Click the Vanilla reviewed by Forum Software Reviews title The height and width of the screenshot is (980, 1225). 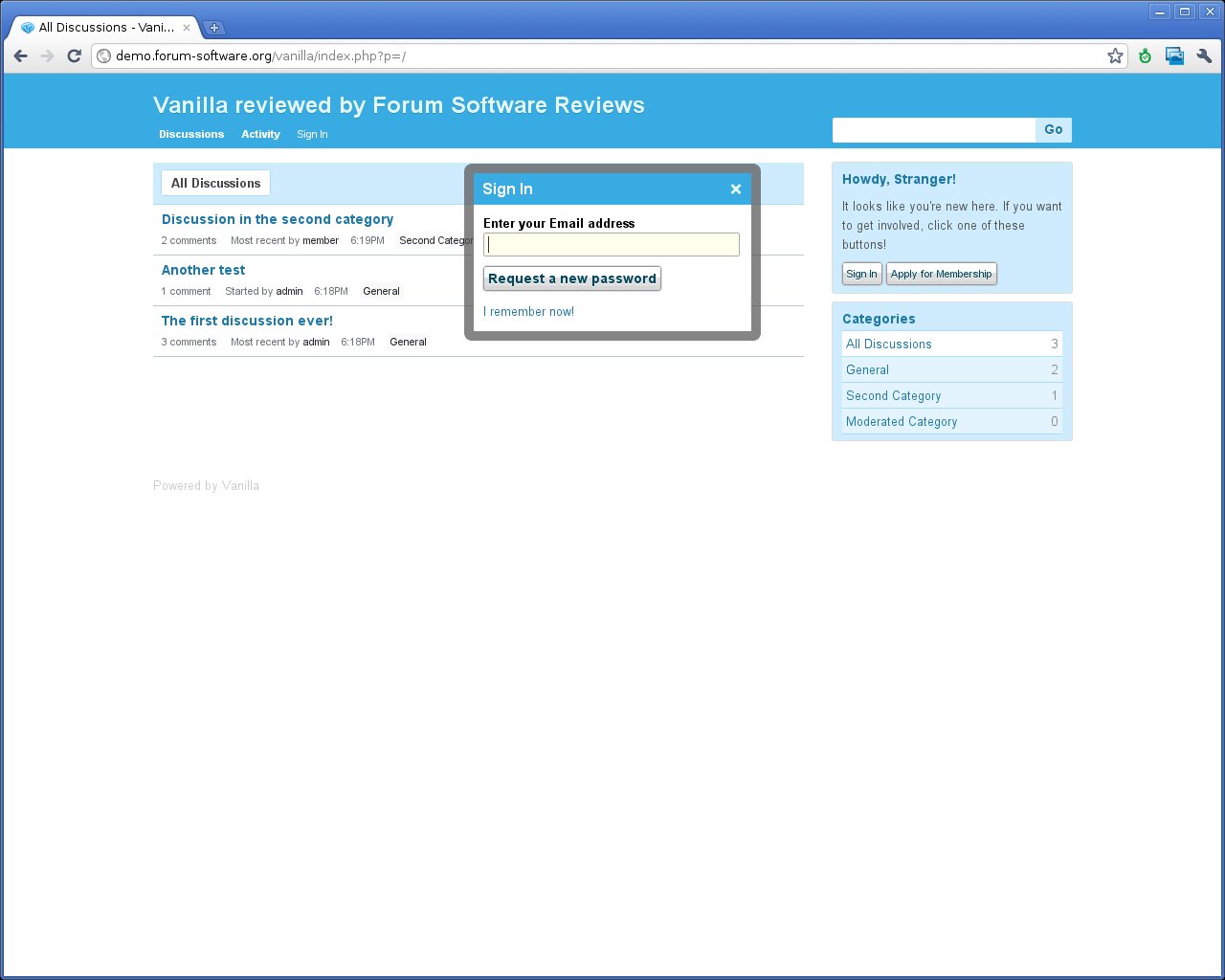399,105
